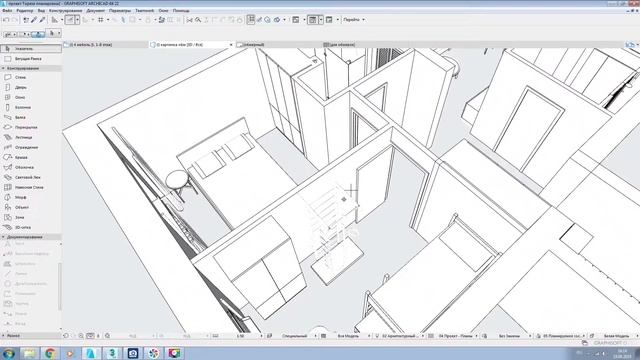Toggle the highlighted geometry method button in Info Box
This screenshot has height=360, width=640.
click(38, 34)
